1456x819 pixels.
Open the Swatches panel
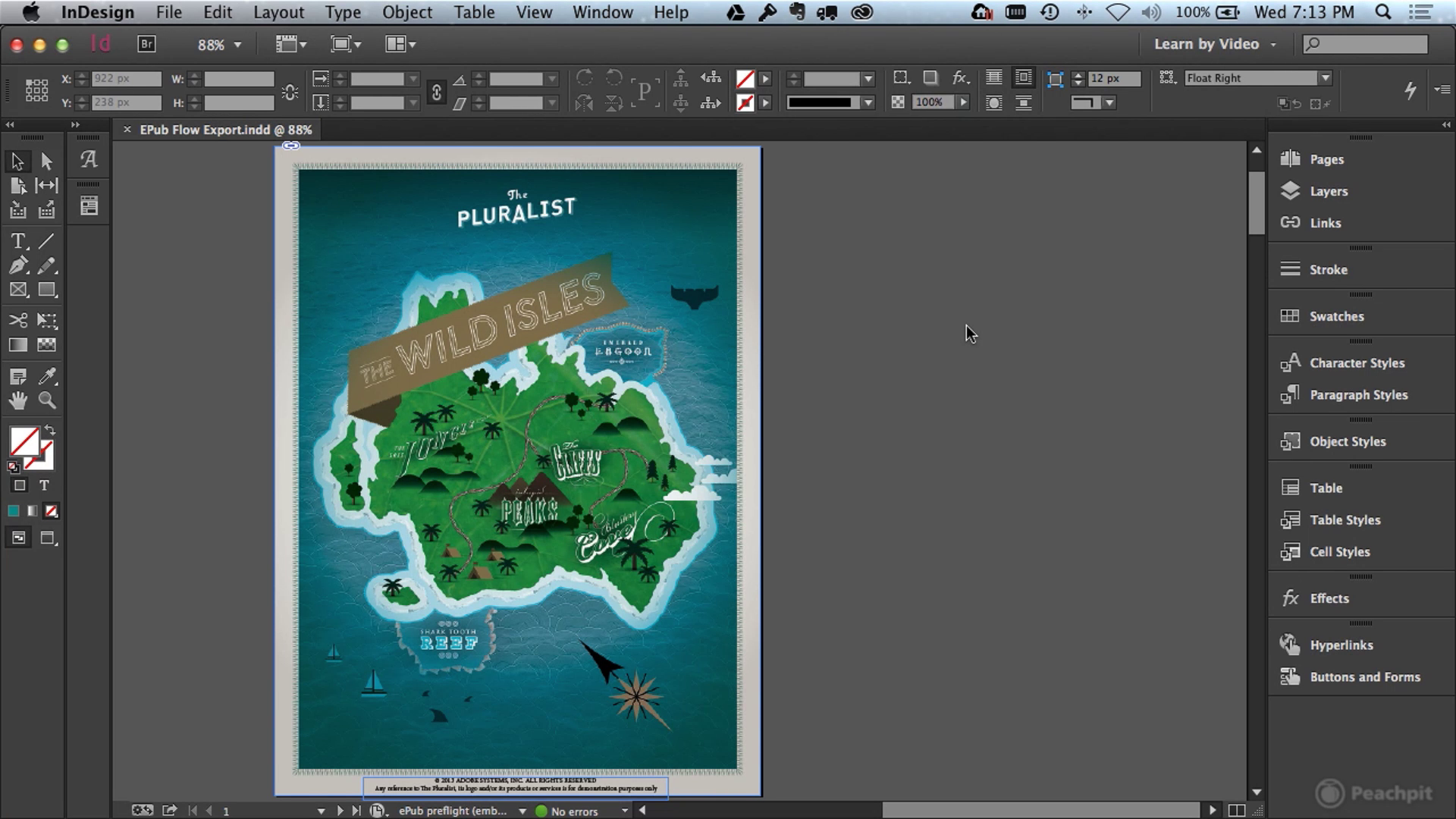click(x=1336, y=316)
